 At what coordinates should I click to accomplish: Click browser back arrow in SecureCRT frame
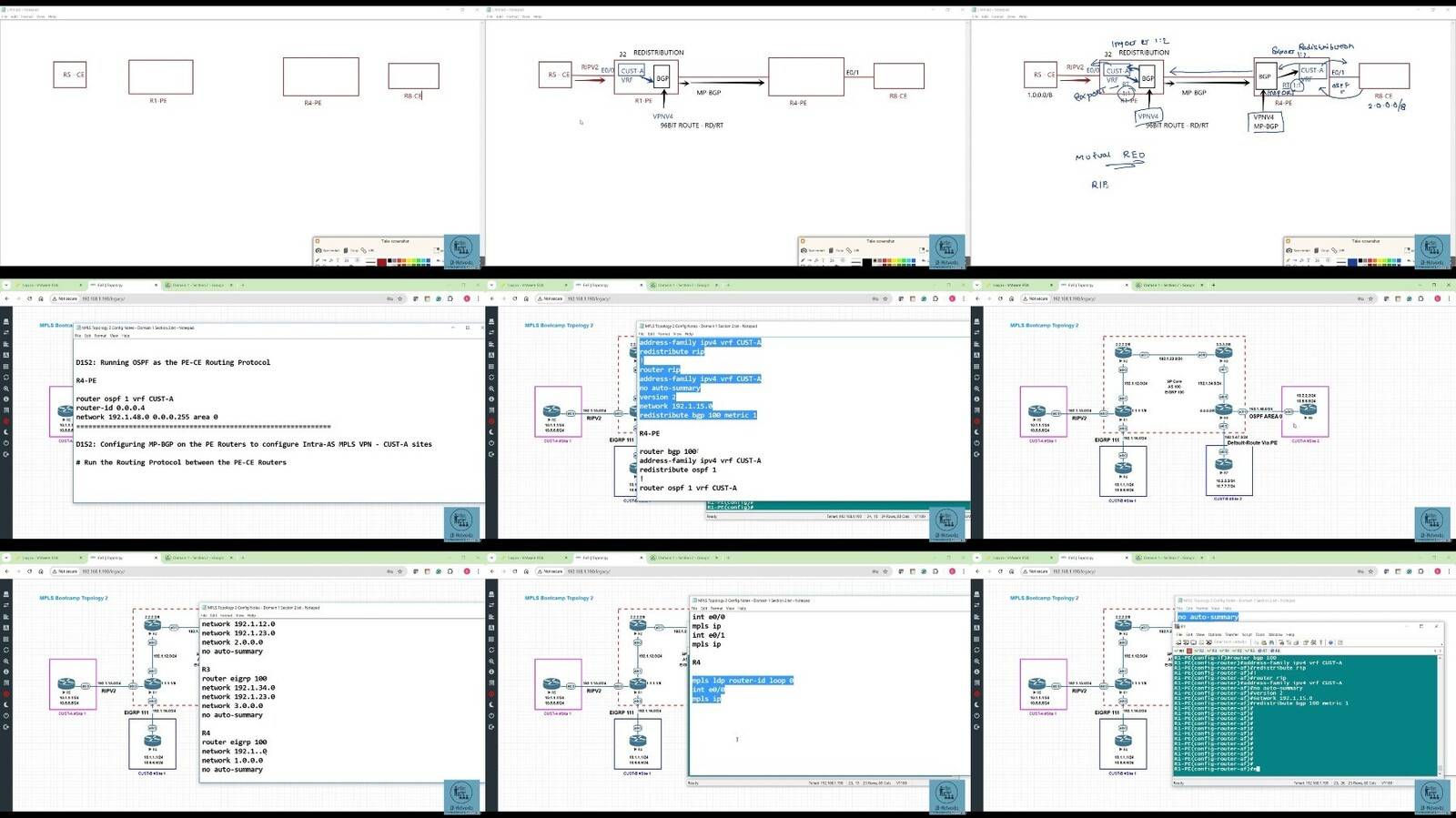[x=977, y=571]
